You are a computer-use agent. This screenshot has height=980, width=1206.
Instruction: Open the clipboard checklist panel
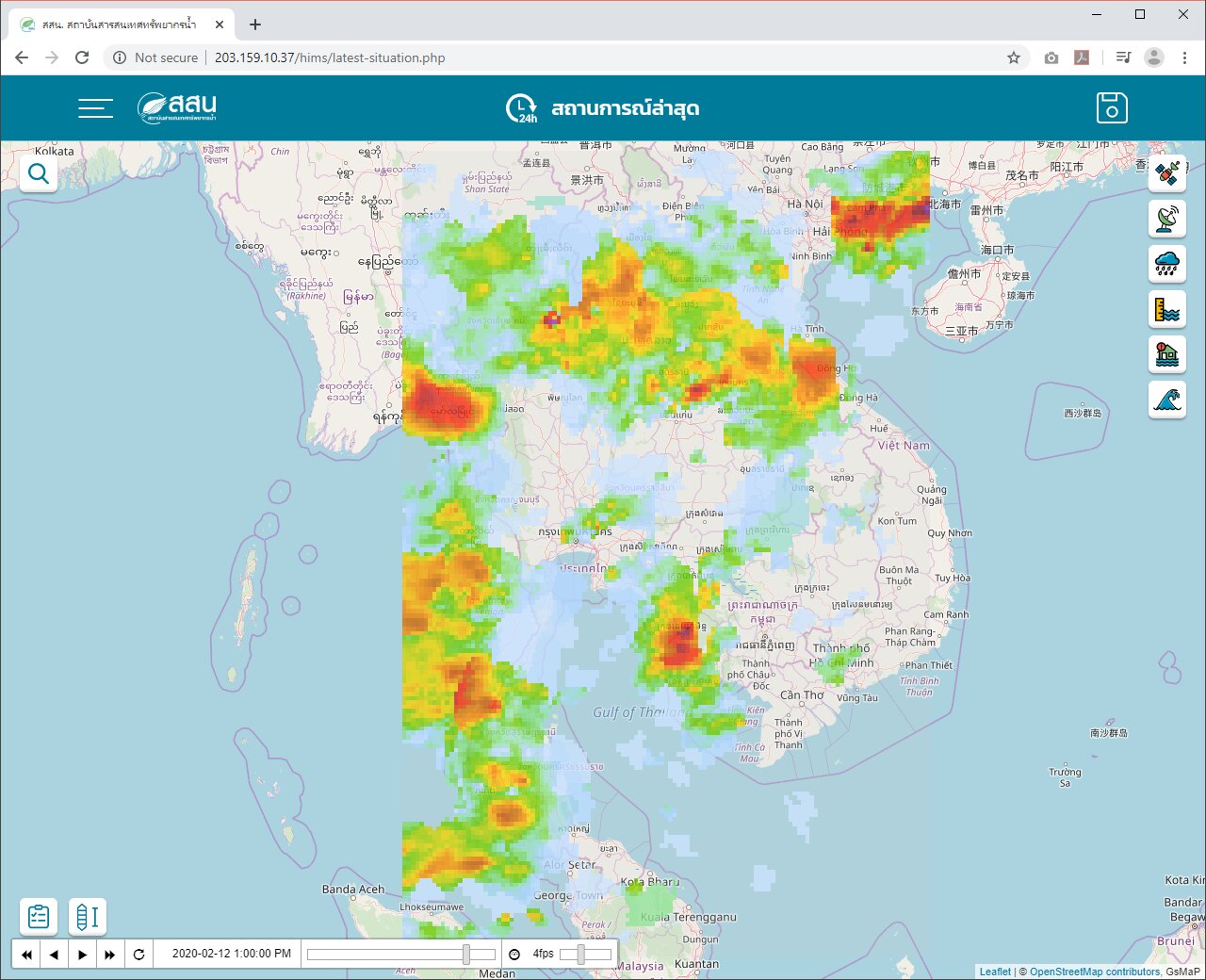39,916
